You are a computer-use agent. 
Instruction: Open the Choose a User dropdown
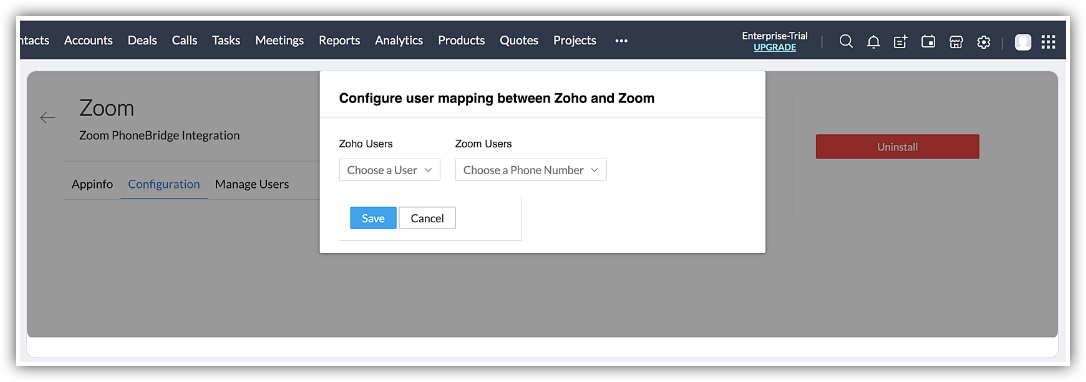tap(389, 170)
